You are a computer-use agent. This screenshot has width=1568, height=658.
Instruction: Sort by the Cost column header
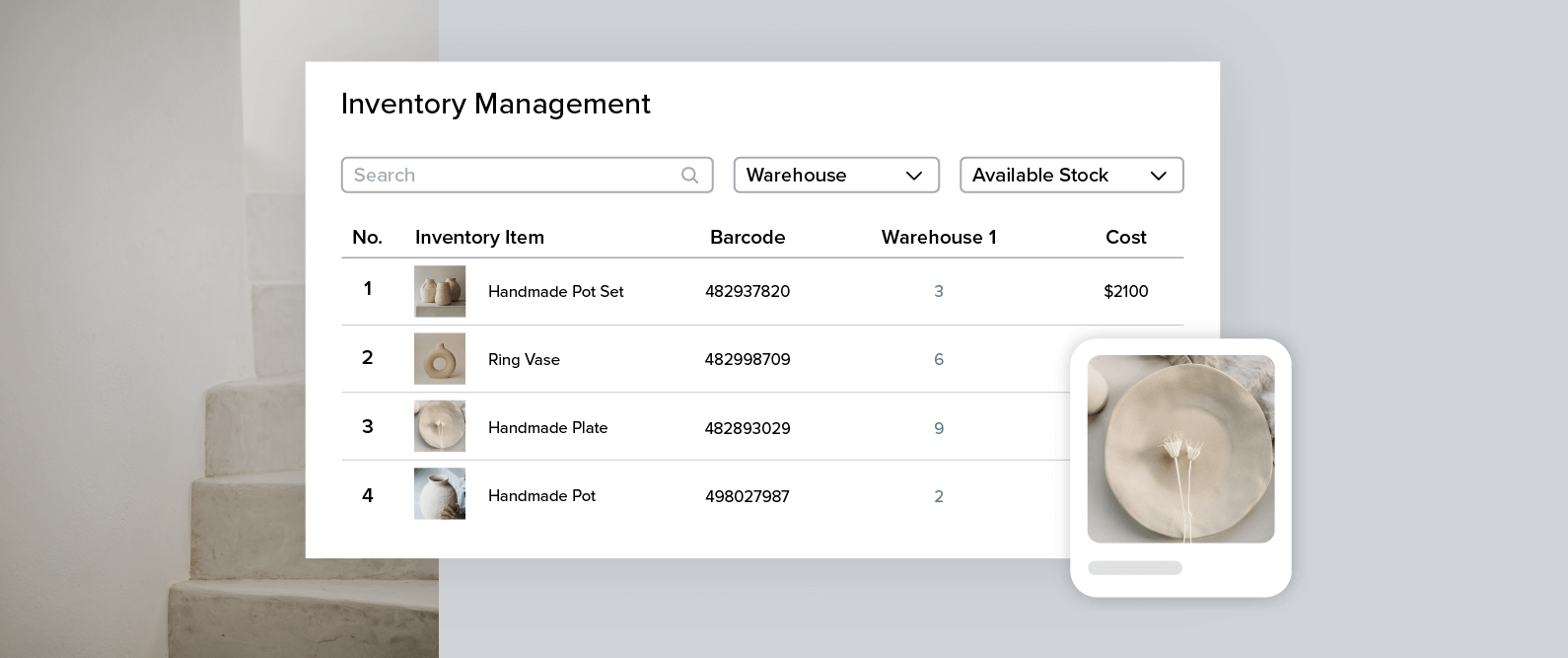click(x=1125, y=238)
